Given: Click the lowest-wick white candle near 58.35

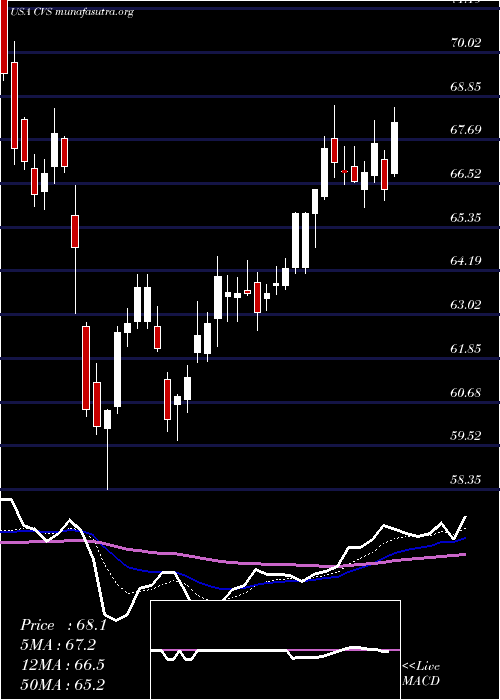Looking at the screenshot, I should pos(108,449).
